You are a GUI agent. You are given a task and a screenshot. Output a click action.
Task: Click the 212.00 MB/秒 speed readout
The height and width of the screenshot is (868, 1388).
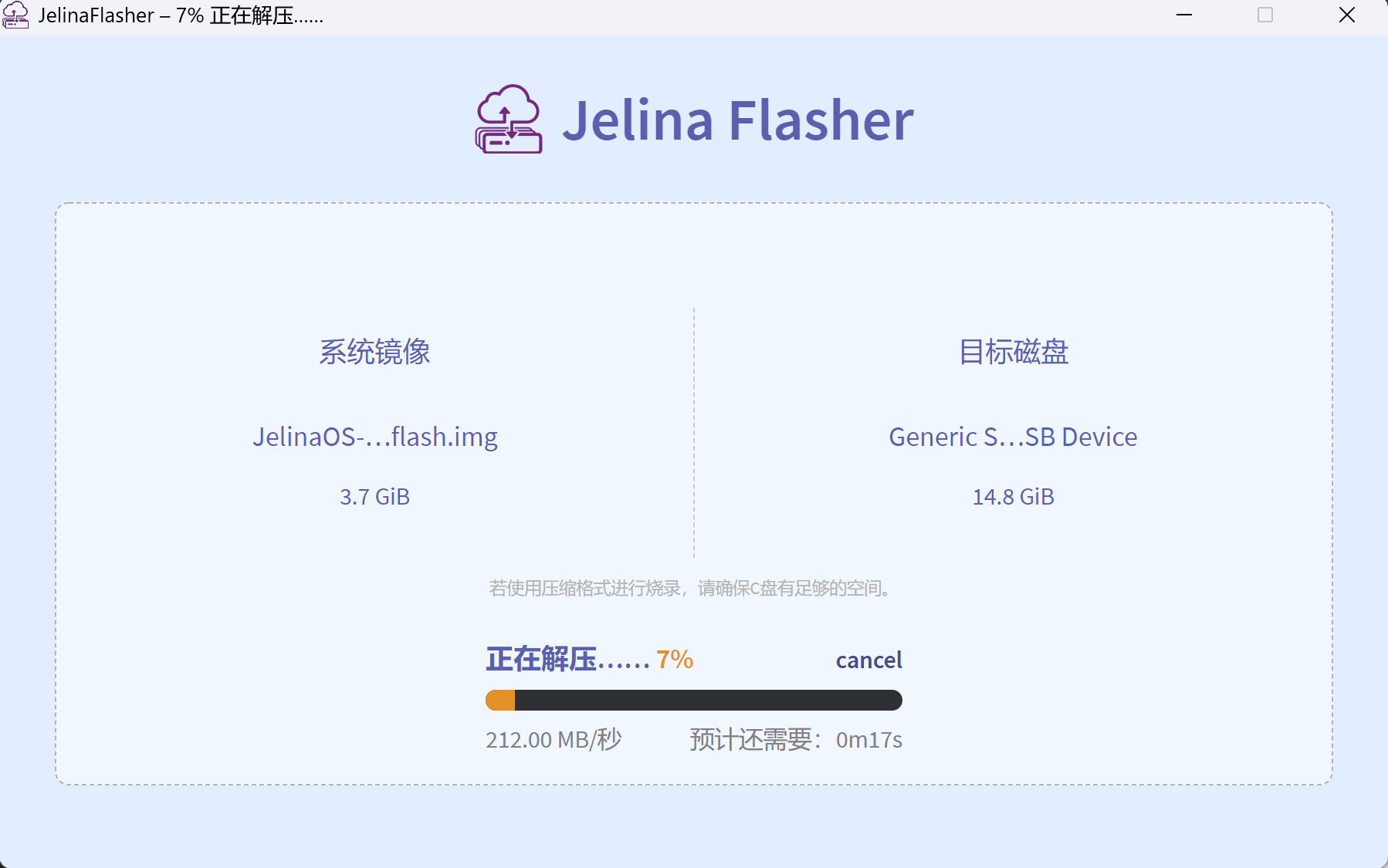(x=554, y=740)
